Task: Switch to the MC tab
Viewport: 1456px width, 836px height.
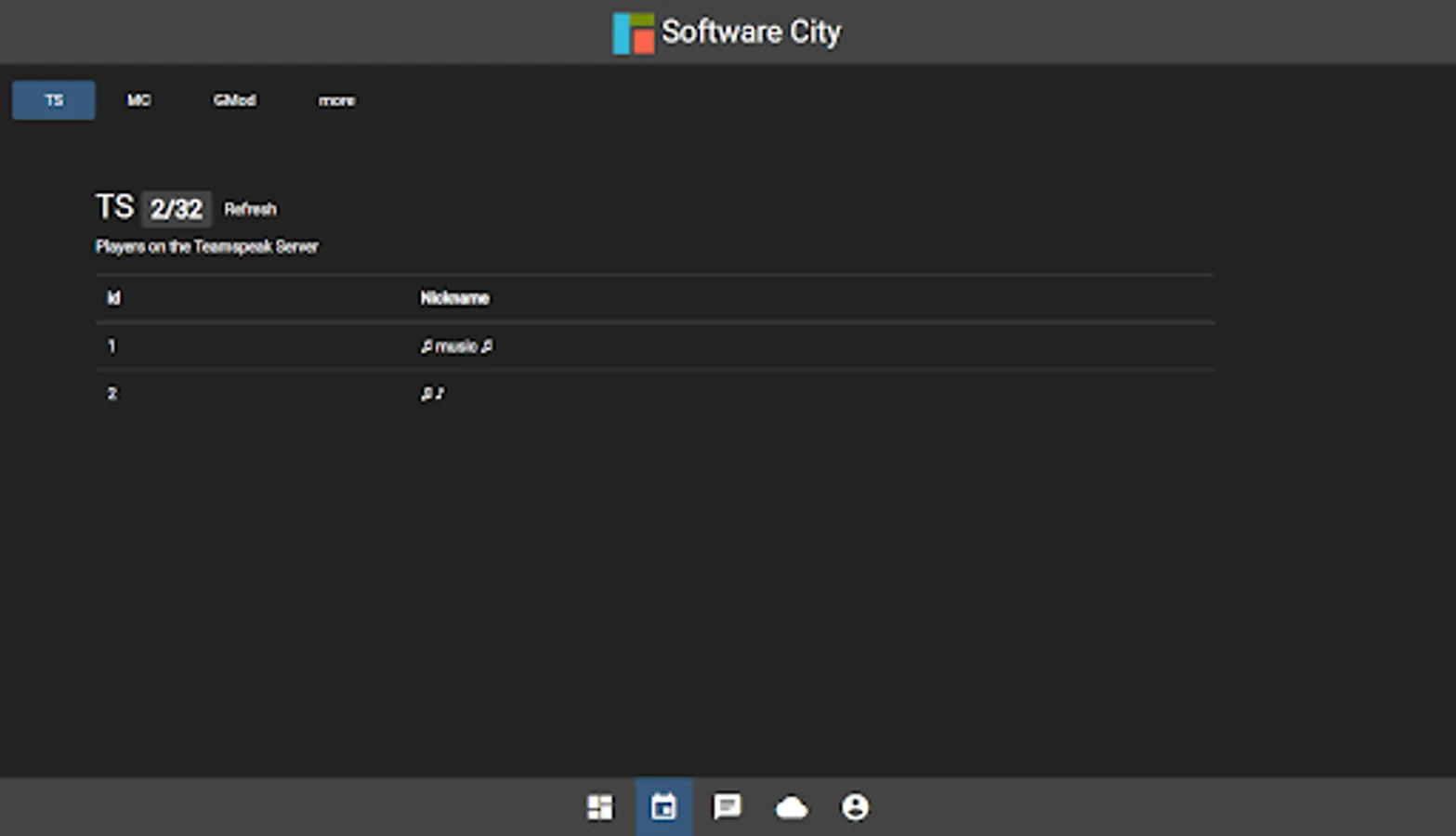Action: tap(138, 100)
